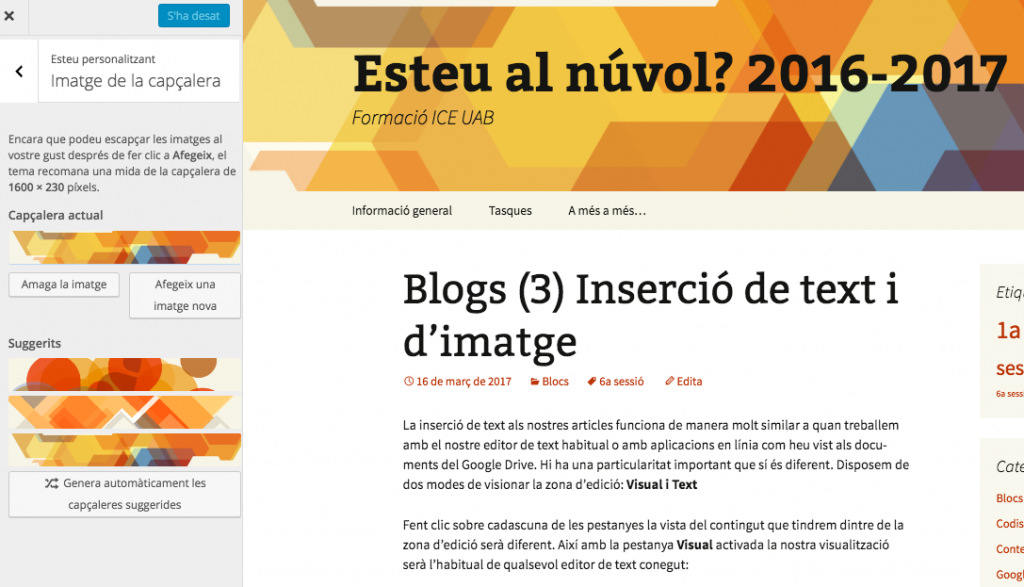Image resolution: width=1024 pixels, height=587 pixels.
Task: Expand the A més a més… menu
Action: [x=606, y=210]
